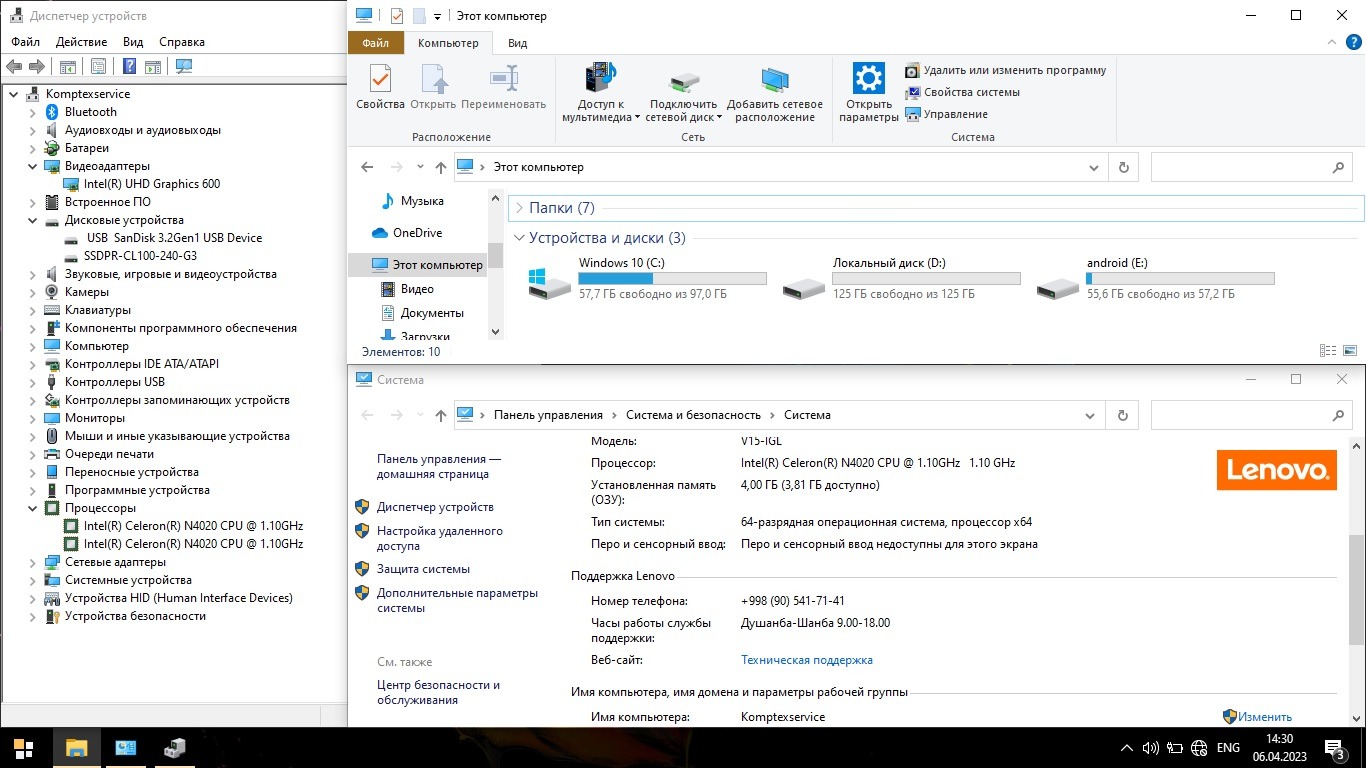Screen dimensions: 1366x768
Task: Switch to the Вид ribbon tab
Action: point(517,43)
